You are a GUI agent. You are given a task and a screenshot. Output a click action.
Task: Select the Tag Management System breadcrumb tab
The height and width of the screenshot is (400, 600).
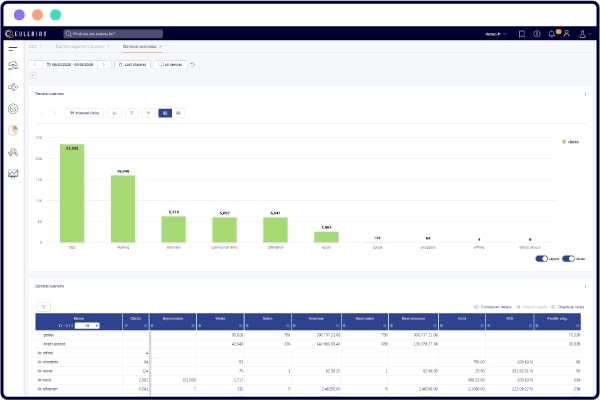point(82,47)
